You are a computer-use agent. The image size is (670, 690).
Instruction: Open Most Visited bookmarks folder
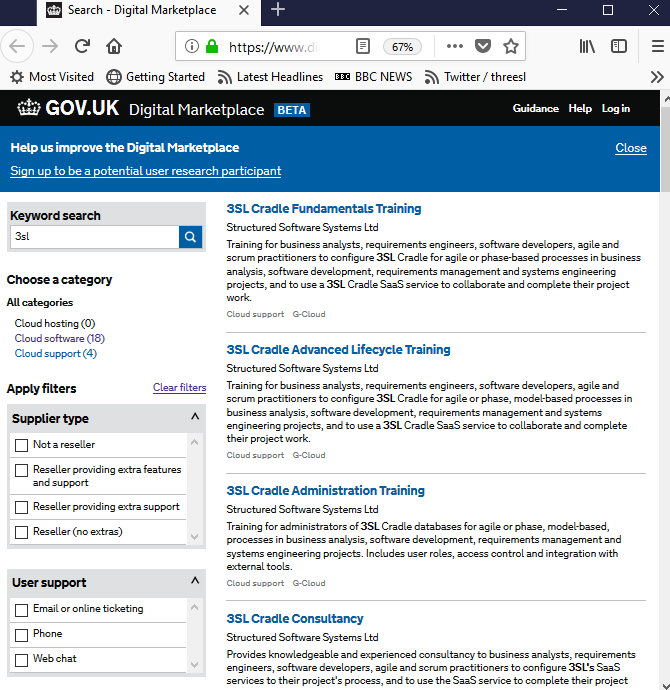pos(52,77)
